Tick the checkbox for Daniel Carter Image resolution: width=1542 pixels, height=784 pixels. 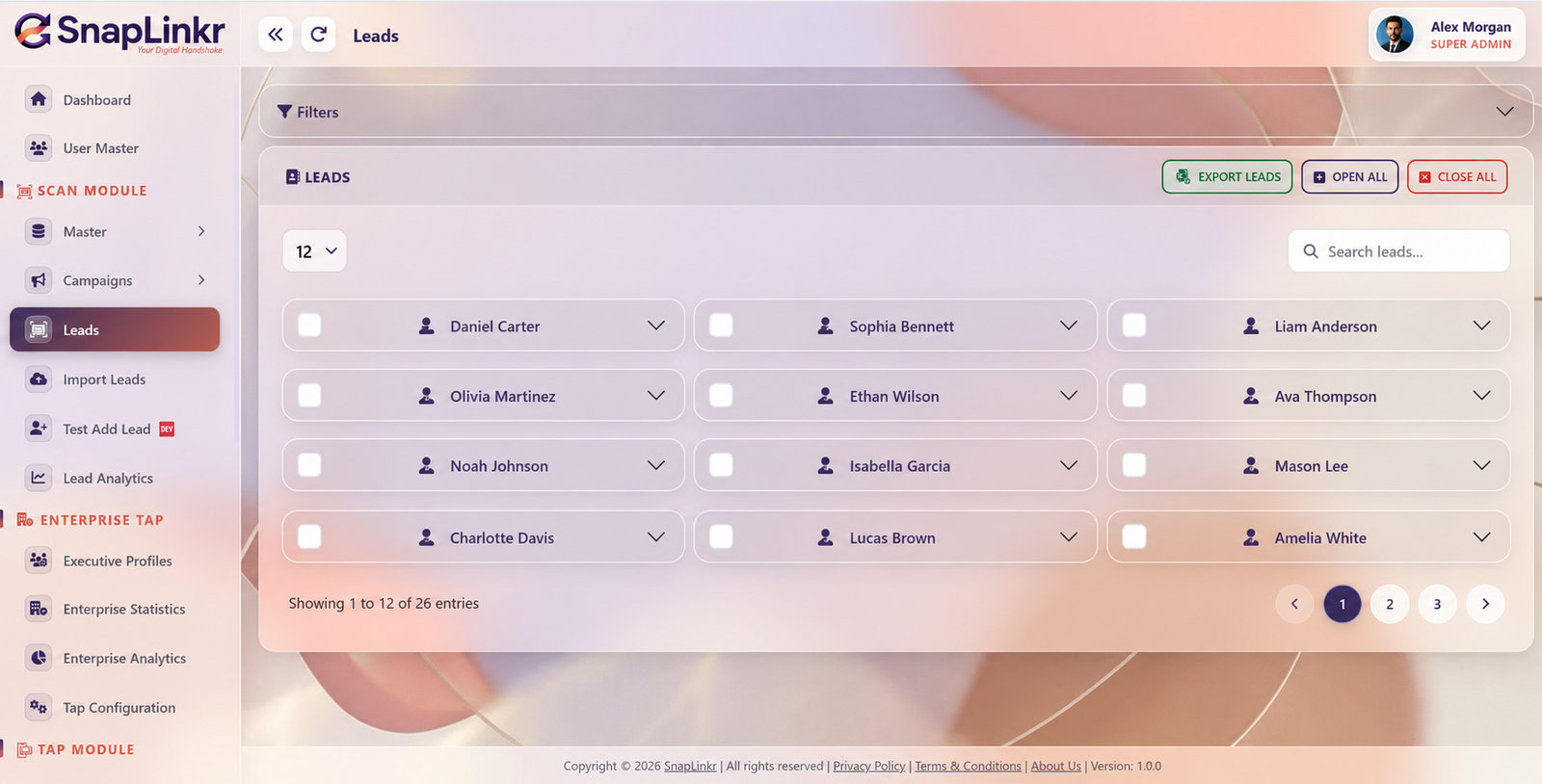click(309, 326)
